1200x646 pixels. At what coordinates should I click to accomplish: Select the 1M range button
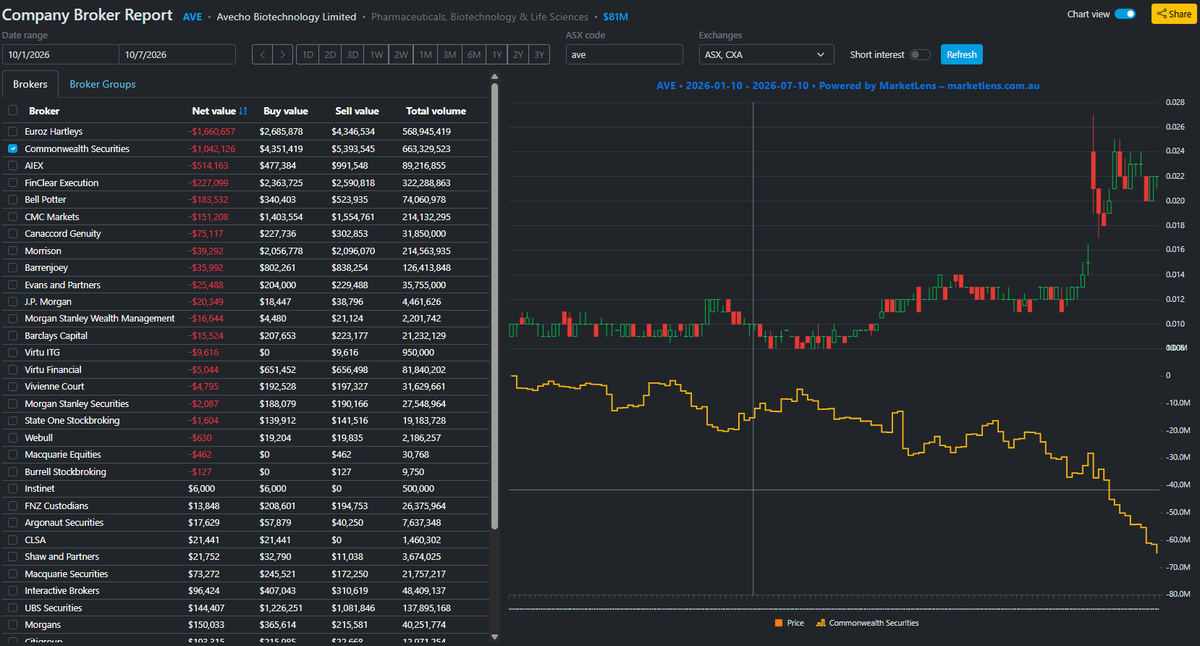[425, 55]
